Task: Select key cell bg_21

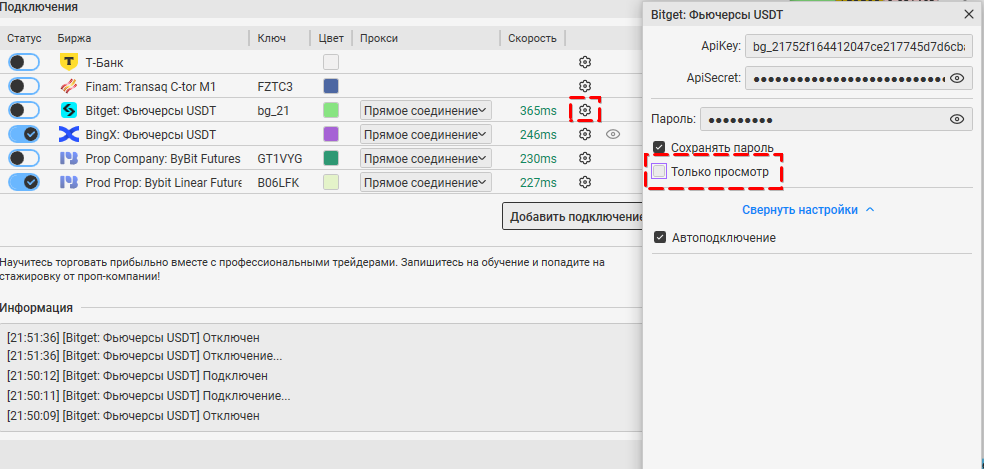Action: (273, 111)
